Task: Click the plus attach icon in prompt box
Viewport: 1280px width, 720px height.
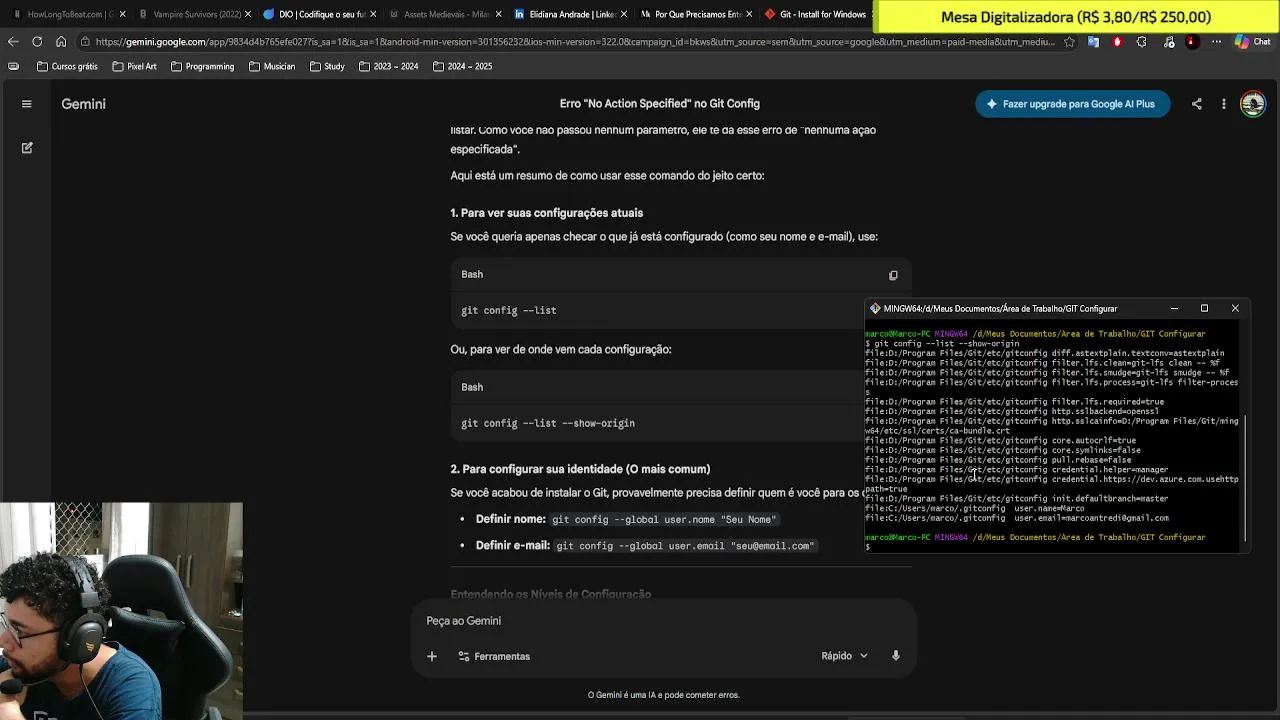Action: (432, 656)
